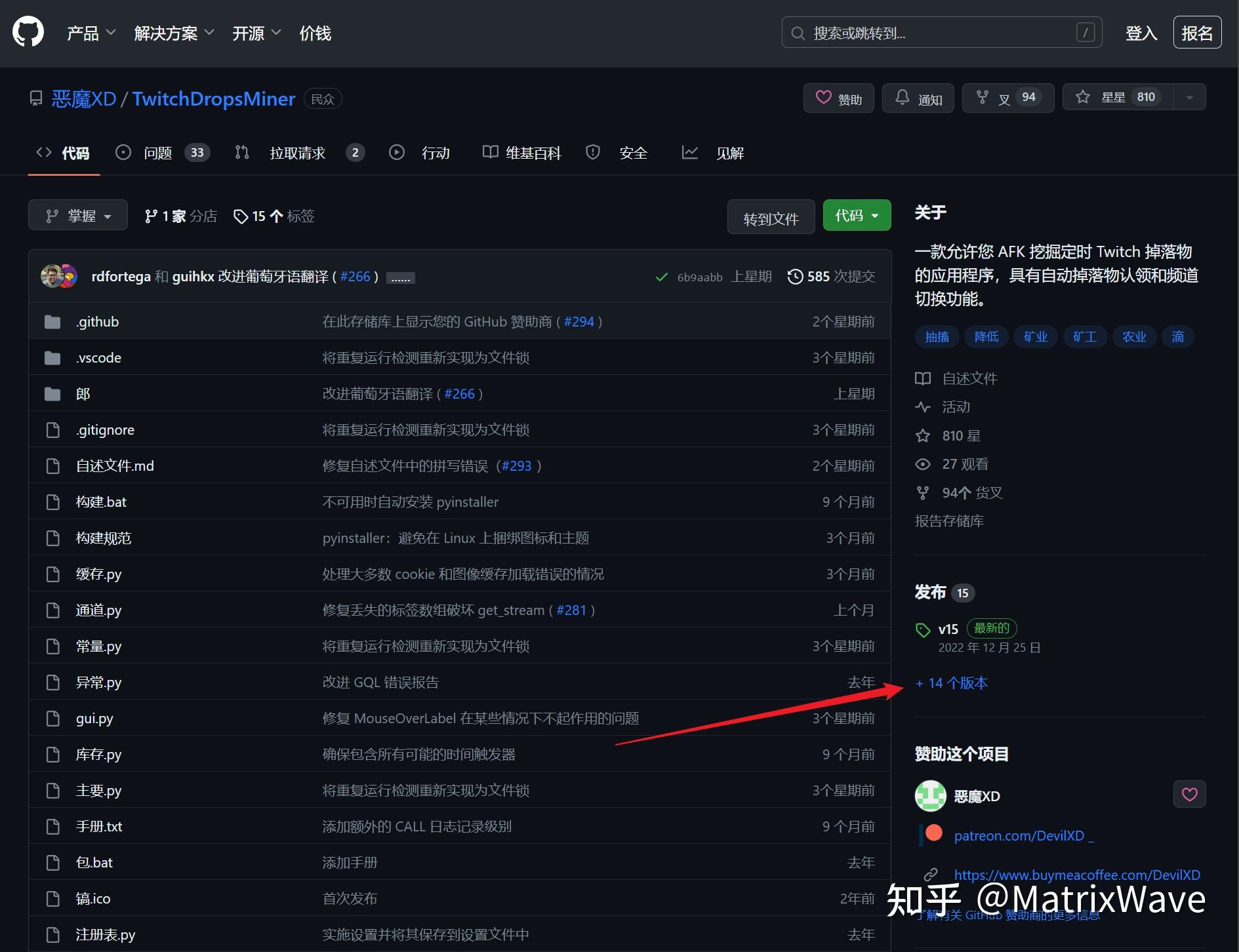
Task: Switch to the 代码 tab
Action: (64, 153)
